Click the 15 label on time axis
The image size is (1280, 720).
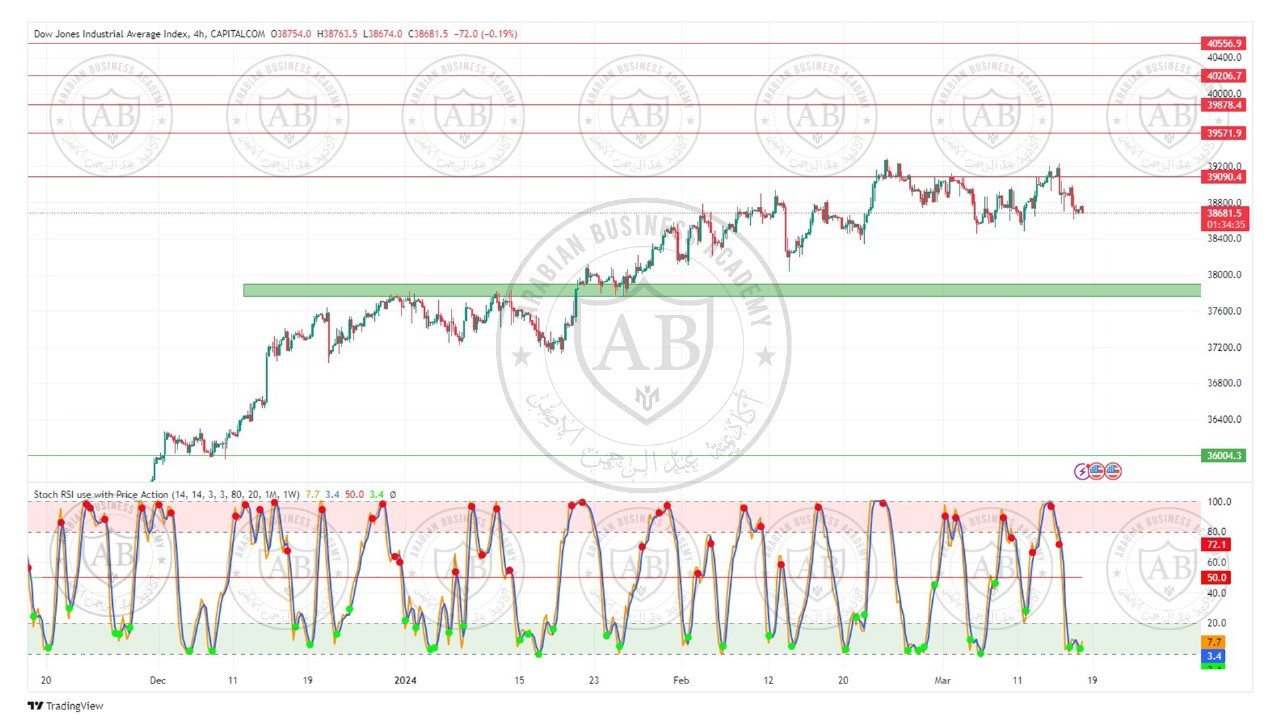[519, 679]
